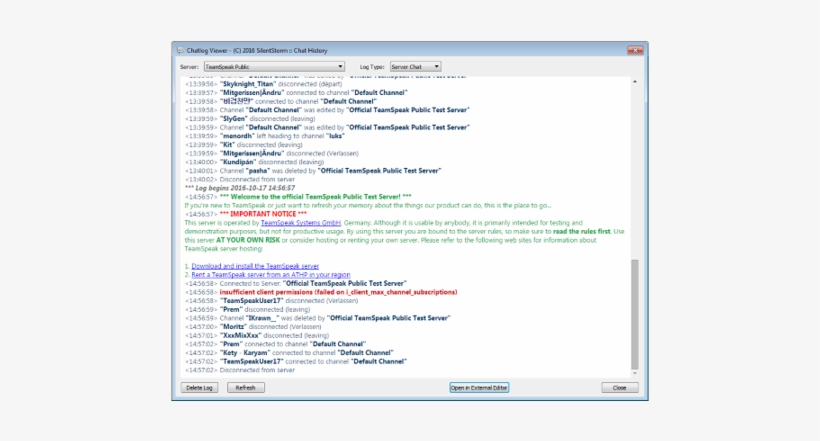
Task: Open Rent a TeamSpeak server from an ATHP link
Action: (x=271, y=275)
